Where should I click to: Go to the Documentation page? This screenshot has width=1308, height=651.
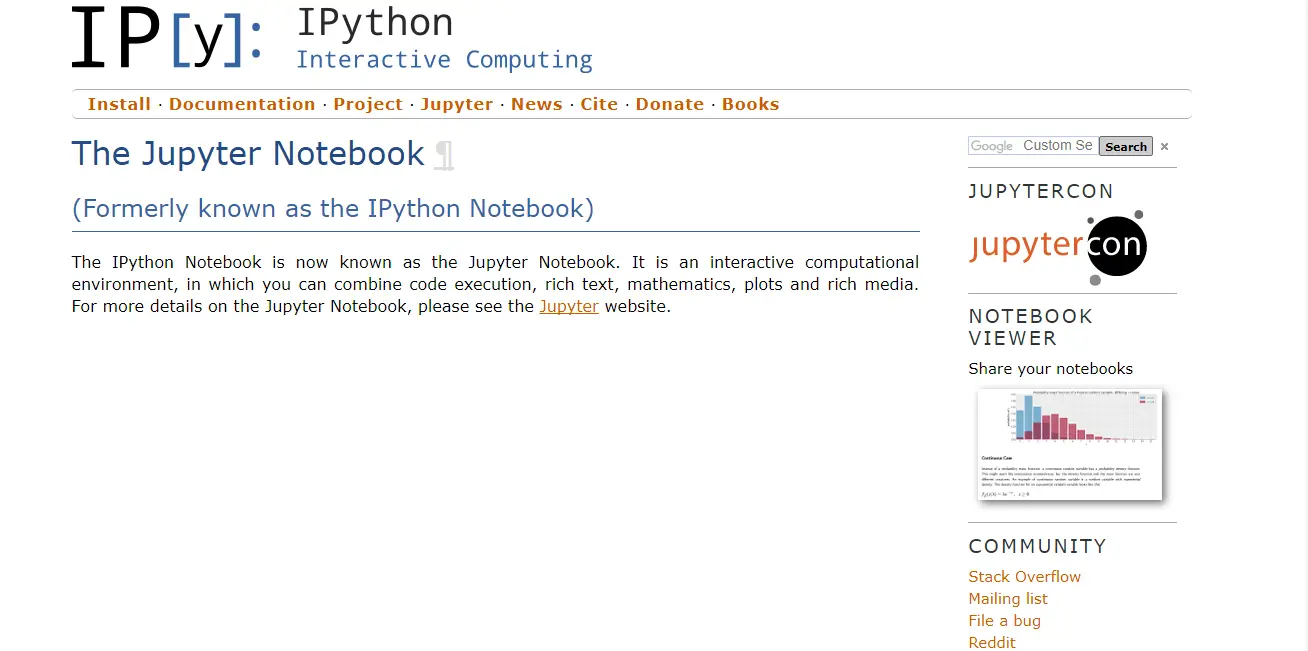pyautogui.click(x=242, y=104)
